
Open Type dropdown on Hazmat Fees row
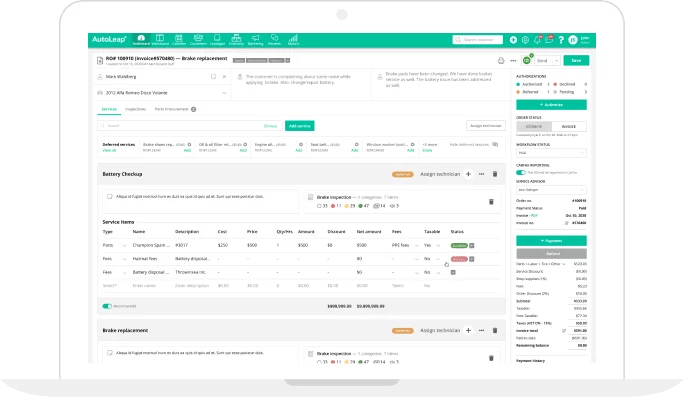pyautogui.click(x=124, y=259)
